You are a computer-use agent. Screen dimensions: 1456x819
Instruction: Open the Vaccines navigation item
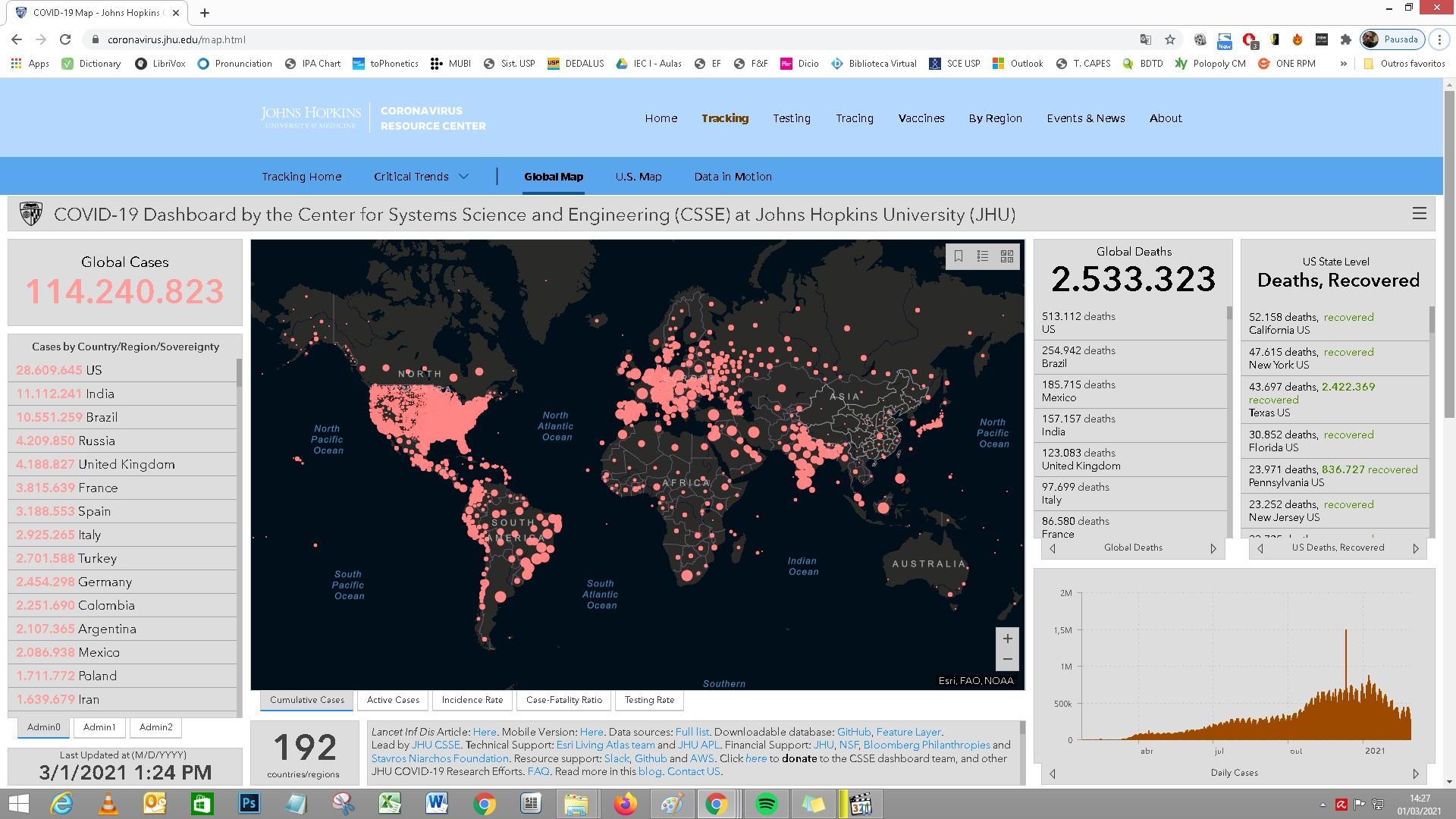click(x=921, y=118)
